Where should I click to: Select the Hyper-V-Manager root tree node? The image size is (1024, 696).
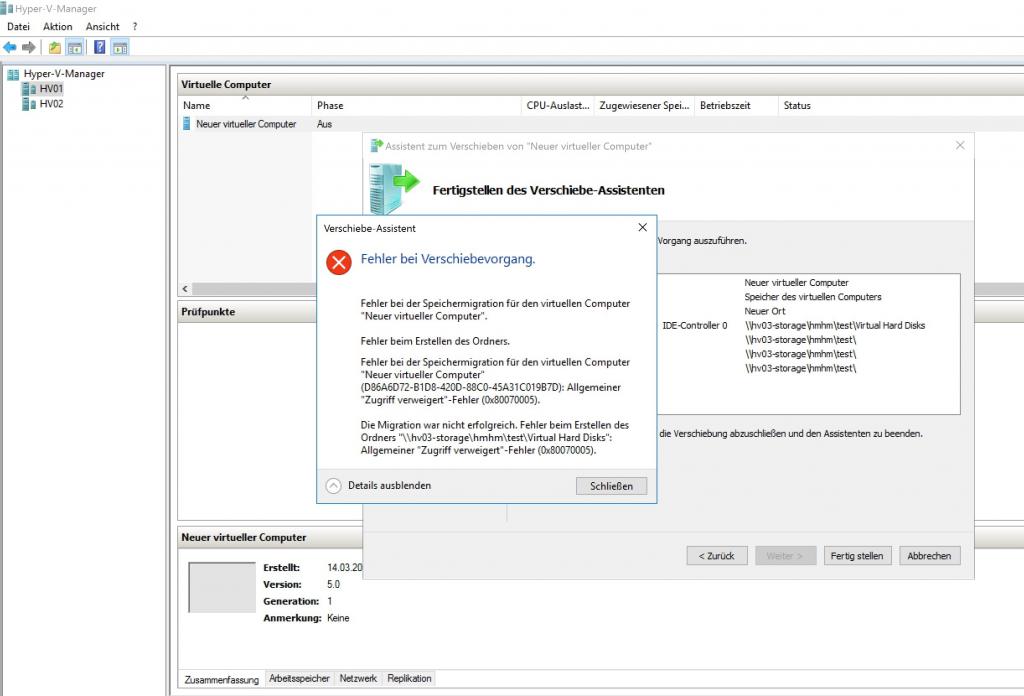pyautogui.click(x=64, y=74)
